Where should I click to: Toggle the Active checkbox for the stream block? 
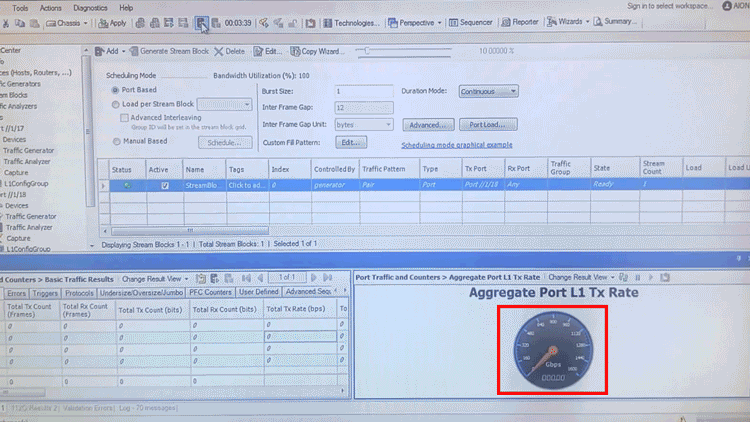click(x=165, y=186)
